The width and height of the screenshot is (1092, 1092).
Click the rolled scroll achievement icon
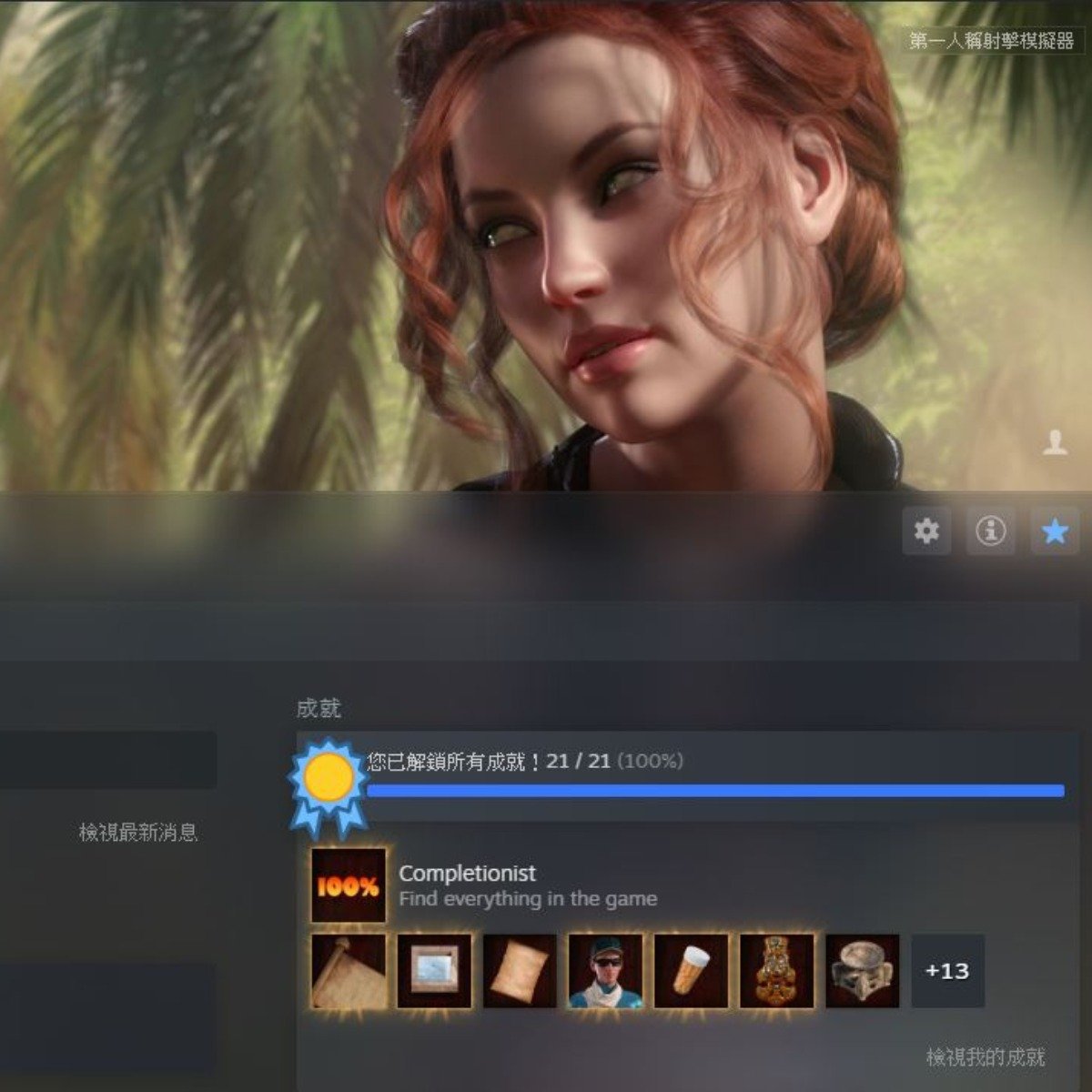coord(349,971)
